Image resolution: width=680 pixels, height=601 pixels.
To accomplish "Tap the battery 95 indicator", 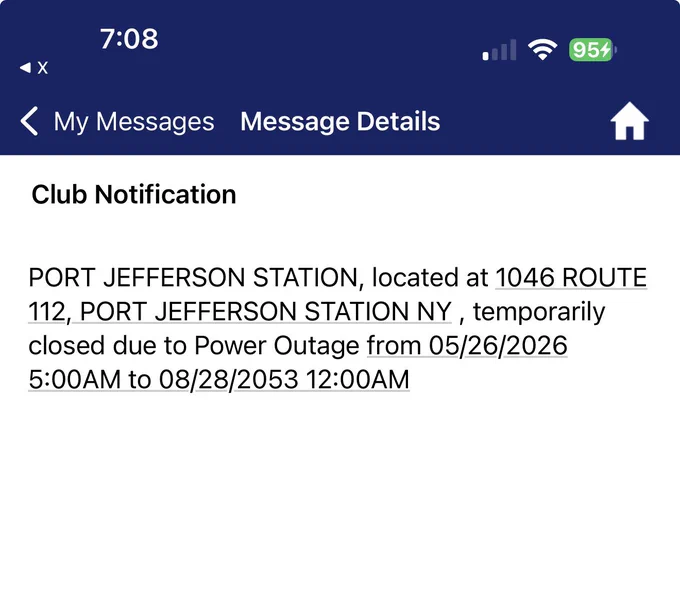I will click(592, 49).
